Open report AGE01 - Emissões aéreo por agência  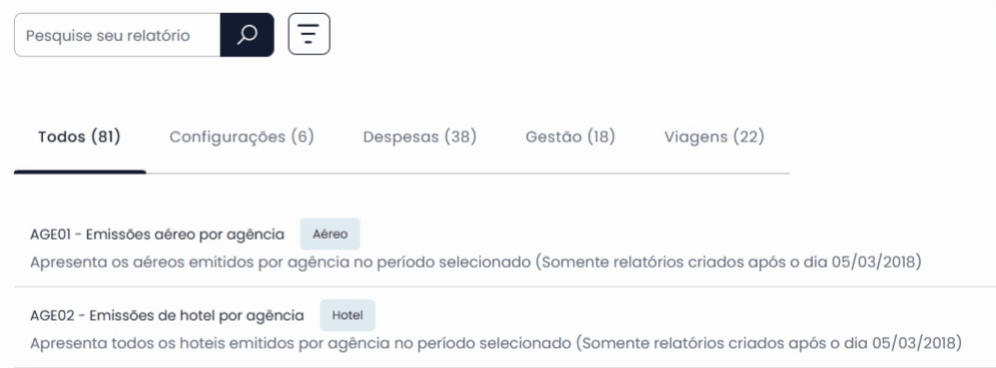click(158, 235)
